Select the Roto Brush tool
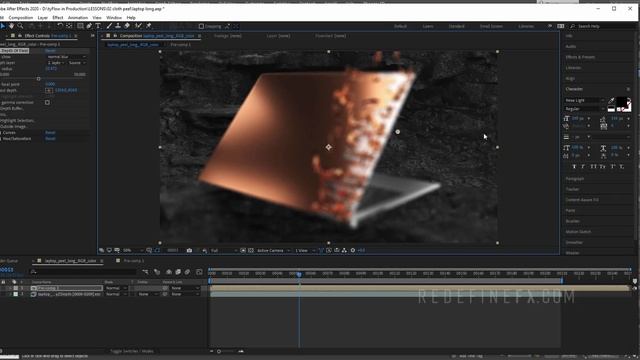The height and width of the screenshot is (360, 640). 138,26
